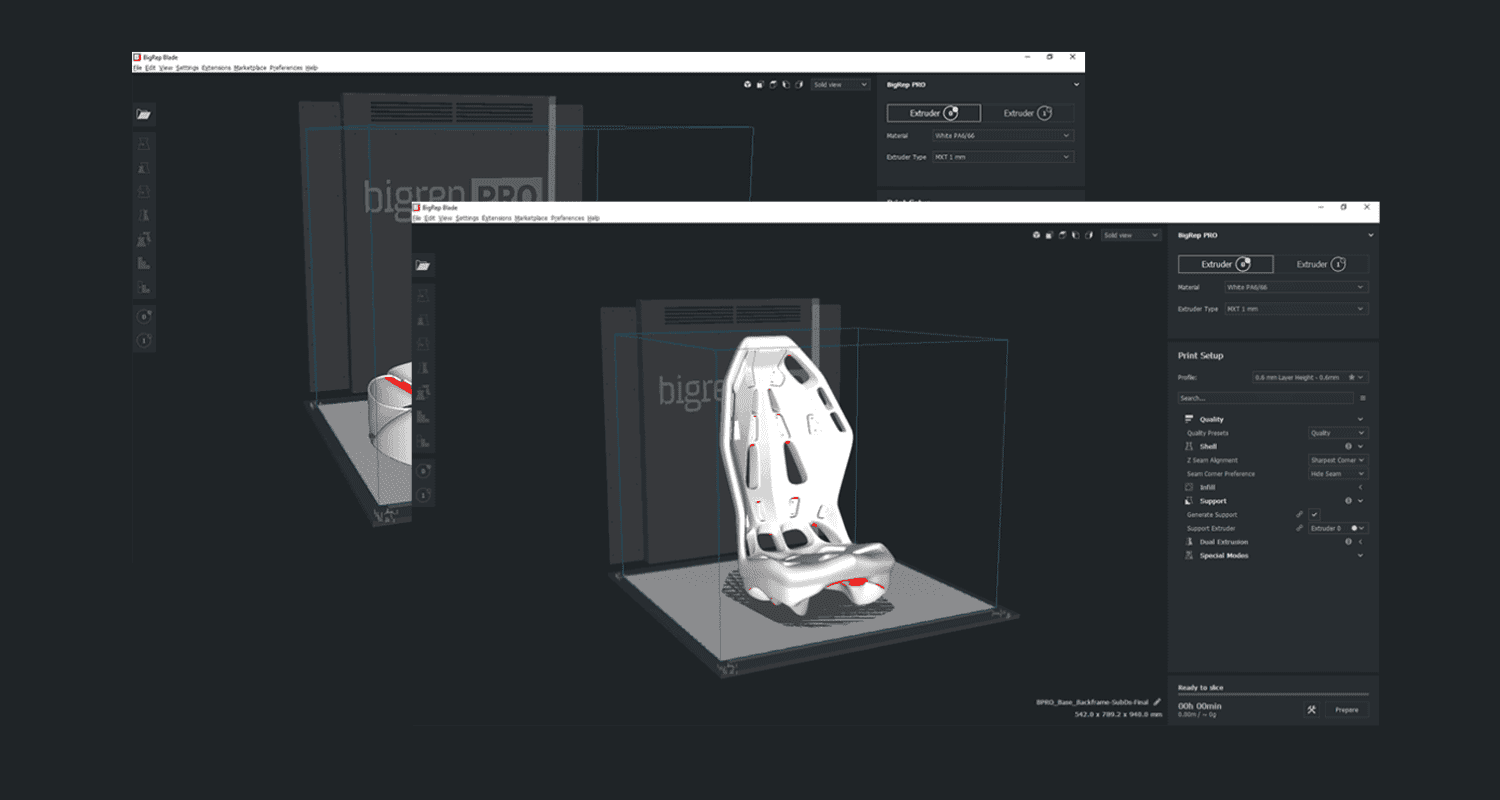Click link icon beside Generate Support

click(x=1300, y=514)
